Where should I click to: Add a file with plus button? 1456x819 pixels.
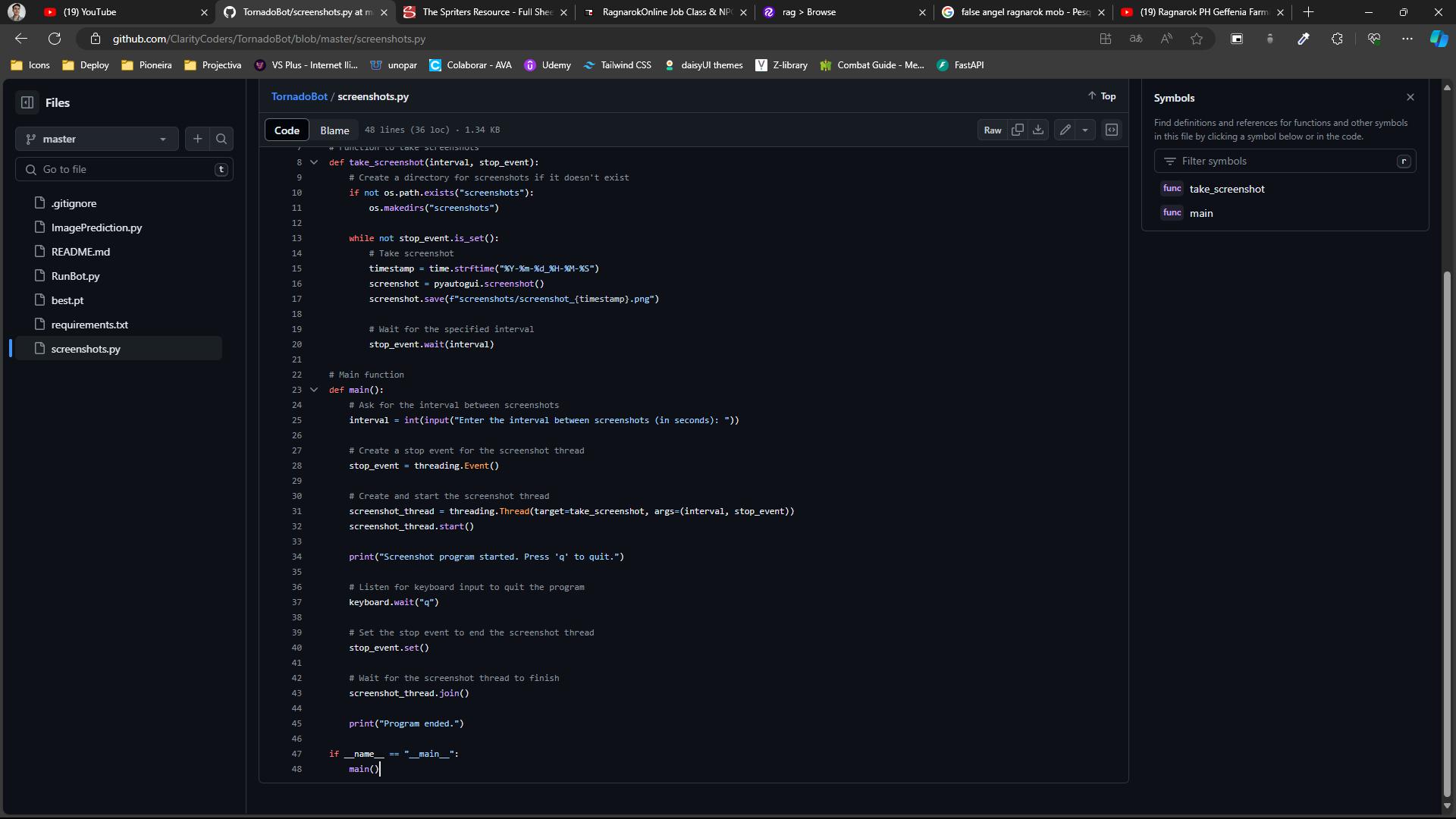198,139
